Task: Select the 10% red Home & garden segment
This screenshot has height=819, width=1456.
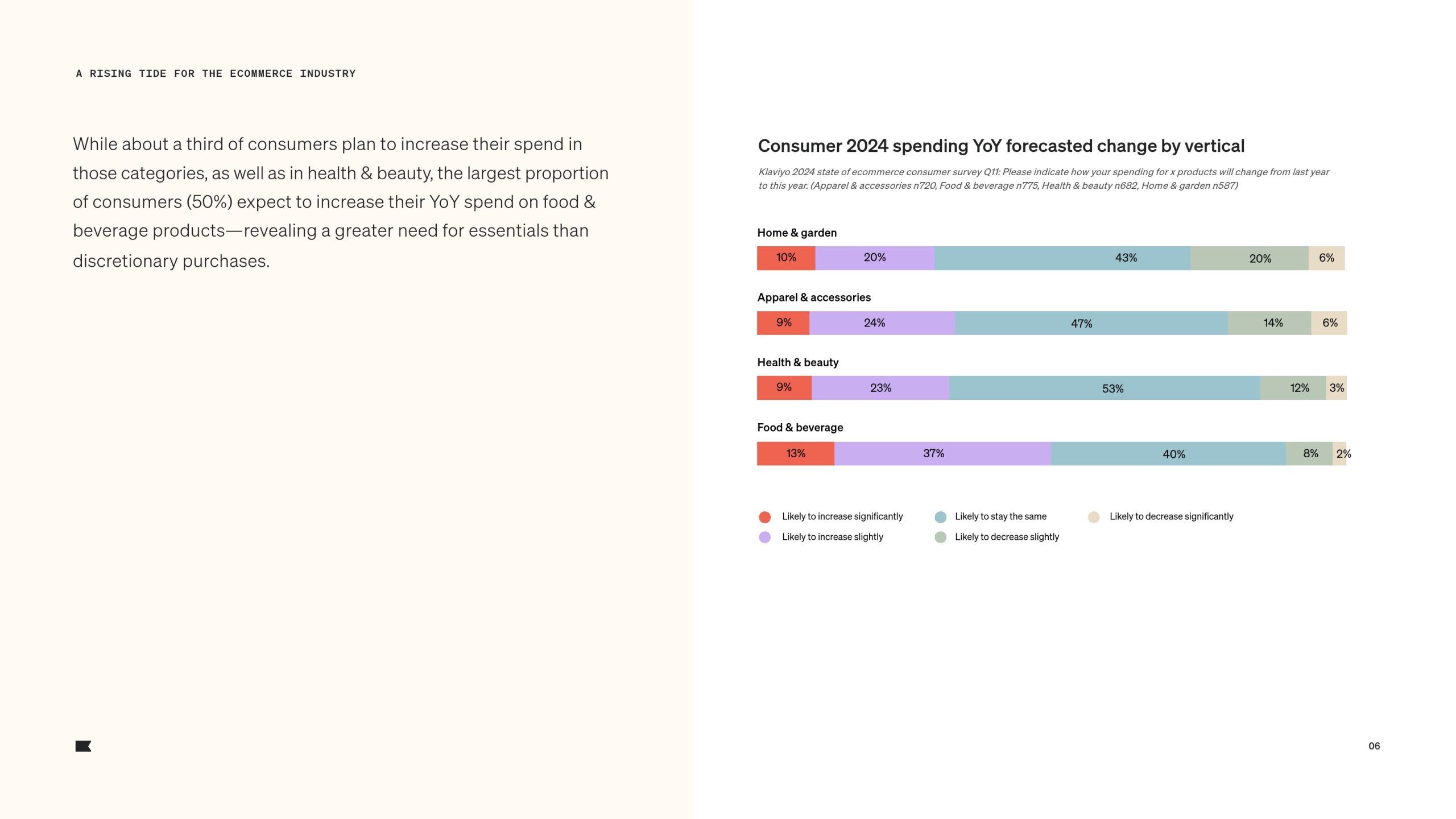Action: pyautogui.click(x=786, y=258)
